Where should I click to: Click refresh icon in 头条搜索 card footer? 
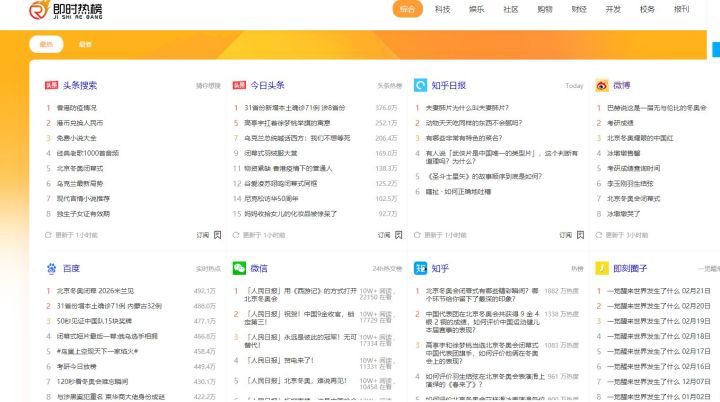click(x=48, y=235)
